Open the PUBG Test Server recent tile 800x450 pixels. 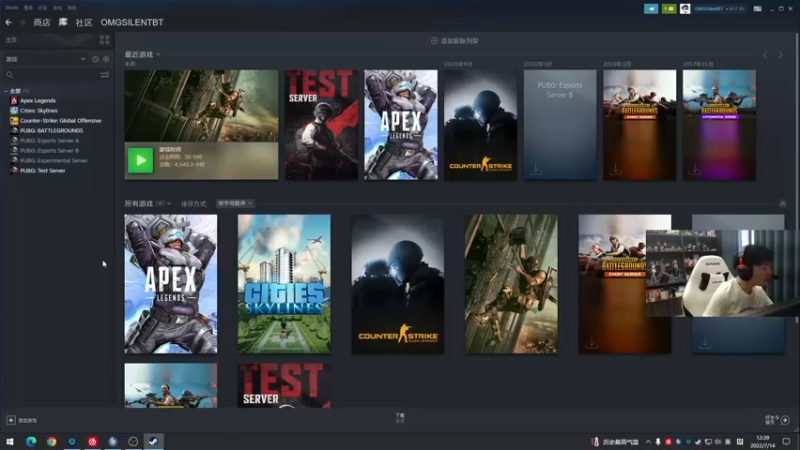(321, 124)
